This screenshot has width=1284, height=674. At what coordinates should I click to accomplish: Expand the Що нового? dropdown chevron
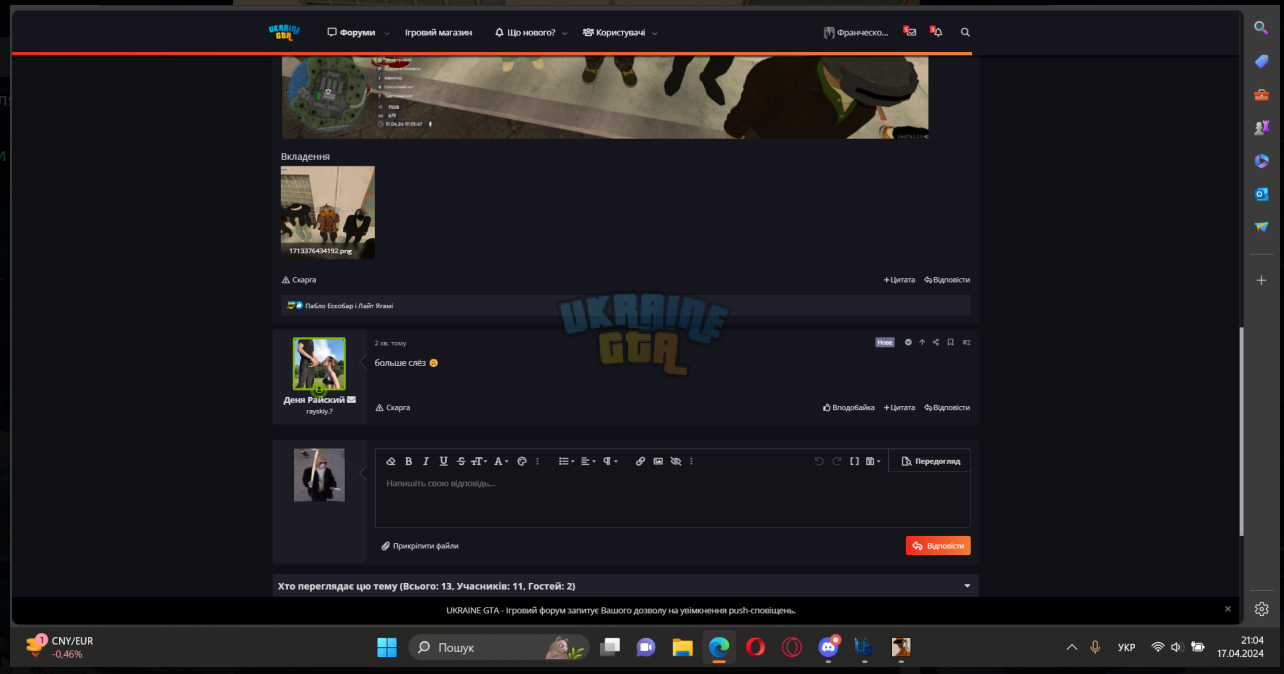[564, 33]
